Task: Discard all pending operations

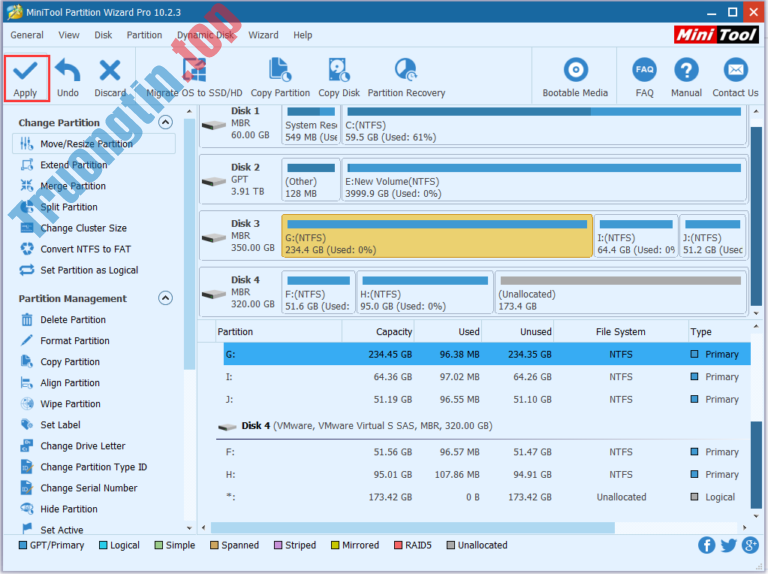Action: pos(110,78)
